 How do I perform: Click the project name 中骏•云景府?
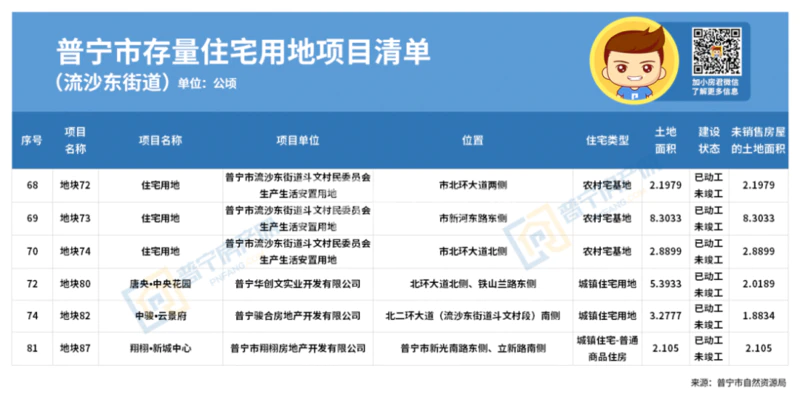pyautogui.click(x=160, y=315)
